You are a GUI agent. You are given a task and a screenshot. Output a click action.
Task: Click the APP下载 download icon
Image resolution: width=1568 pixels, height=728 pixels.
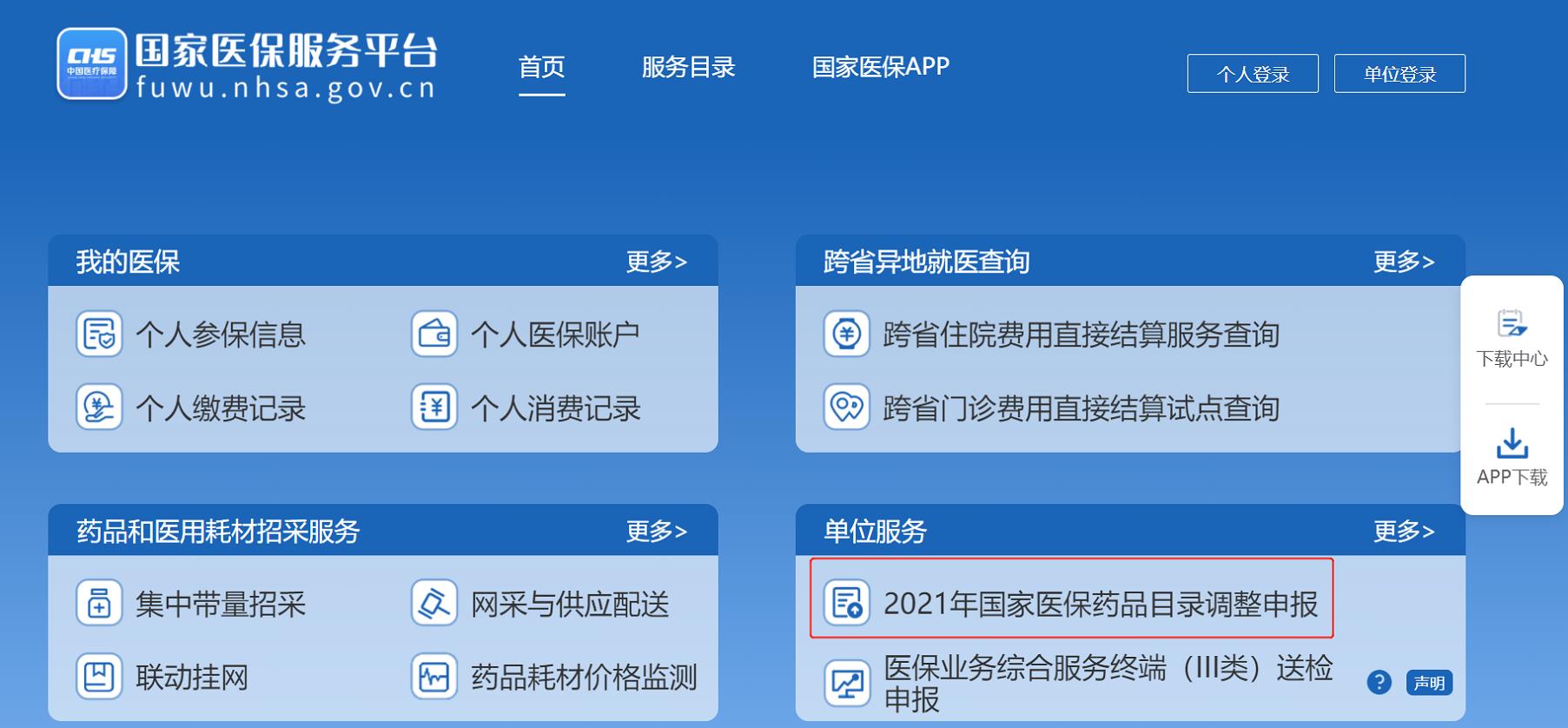(1512, 443)
